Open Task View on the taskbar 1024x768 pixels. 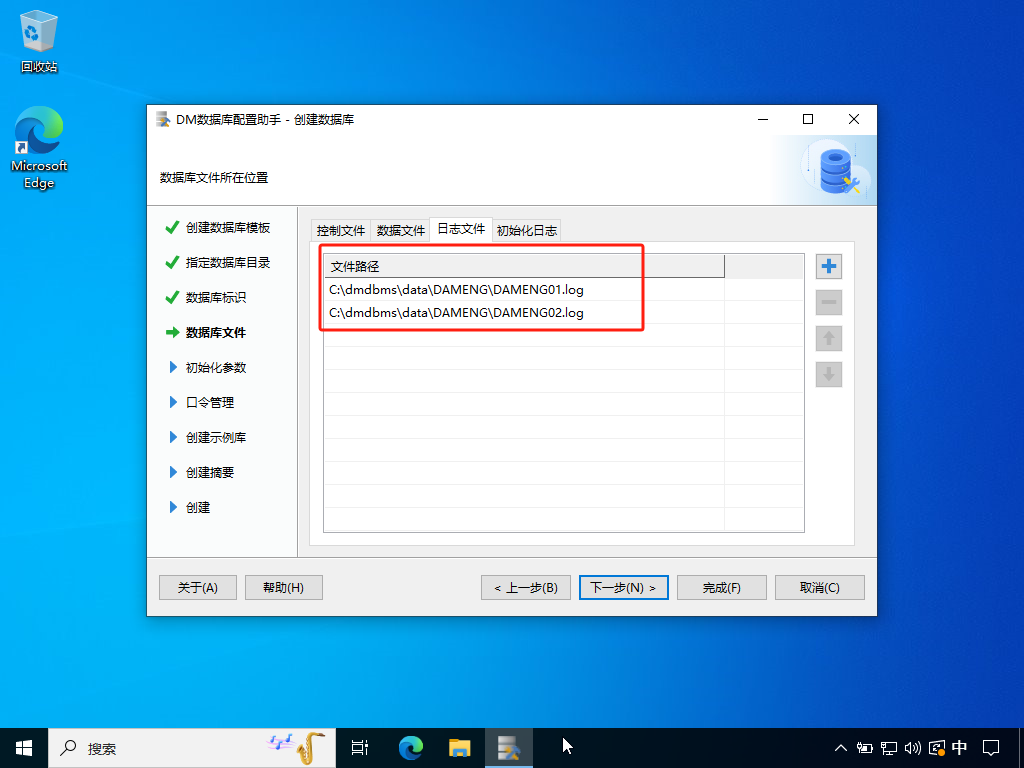pos(360,748)
